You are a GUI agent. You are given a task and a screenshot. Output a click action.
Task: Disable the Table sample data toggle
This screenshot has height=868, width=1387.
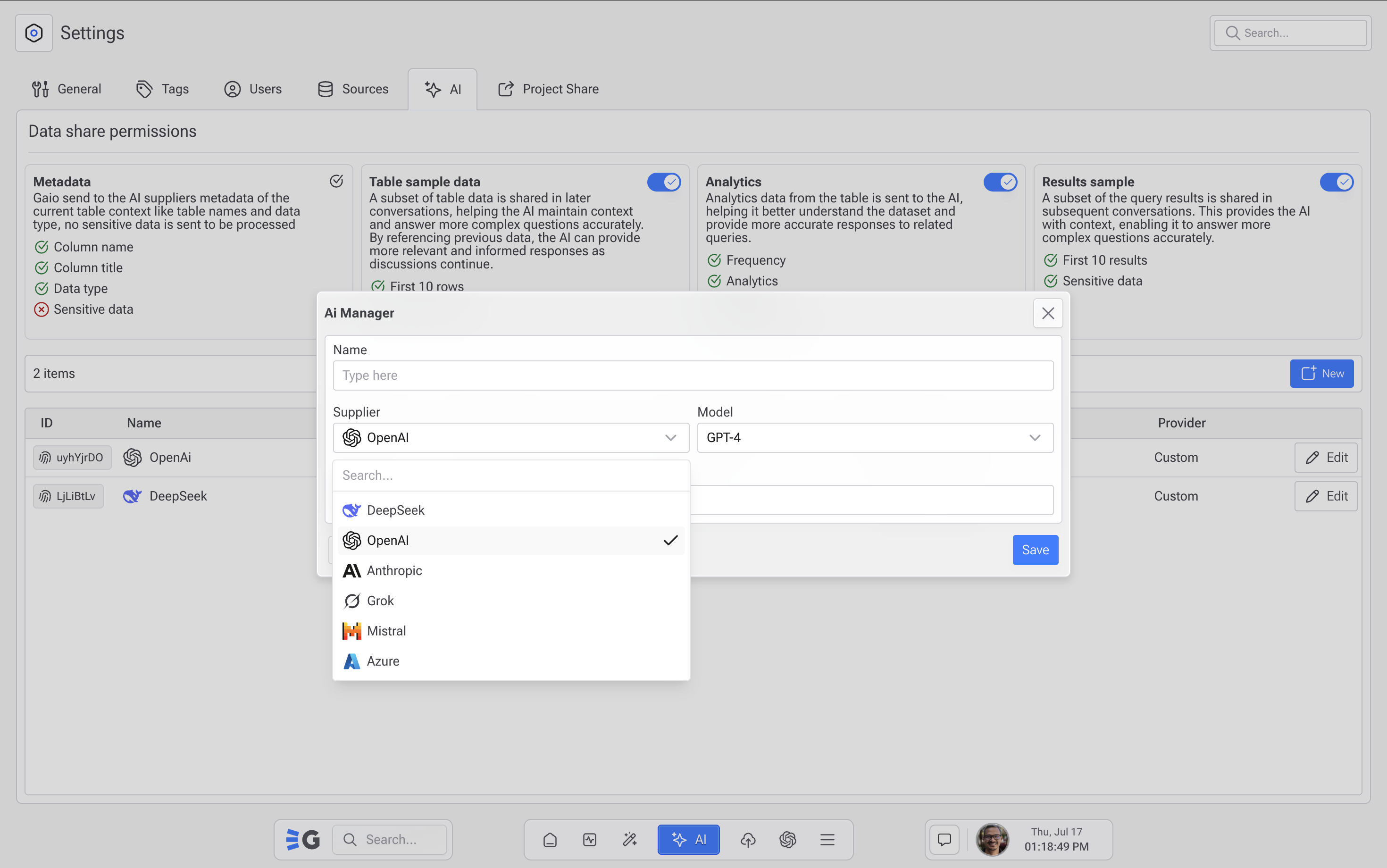[664, 182]
